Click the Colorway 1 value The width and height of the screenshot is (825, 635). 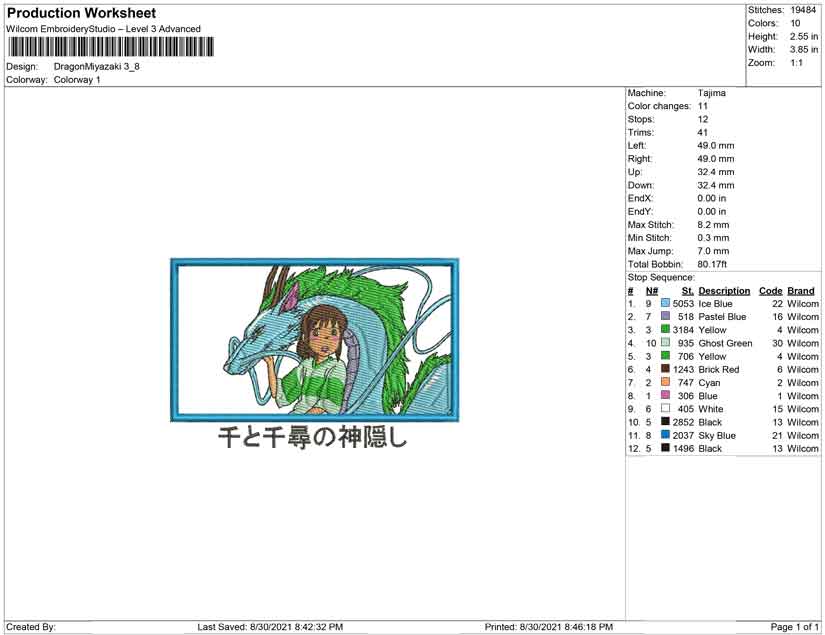[x=77, y=80]
